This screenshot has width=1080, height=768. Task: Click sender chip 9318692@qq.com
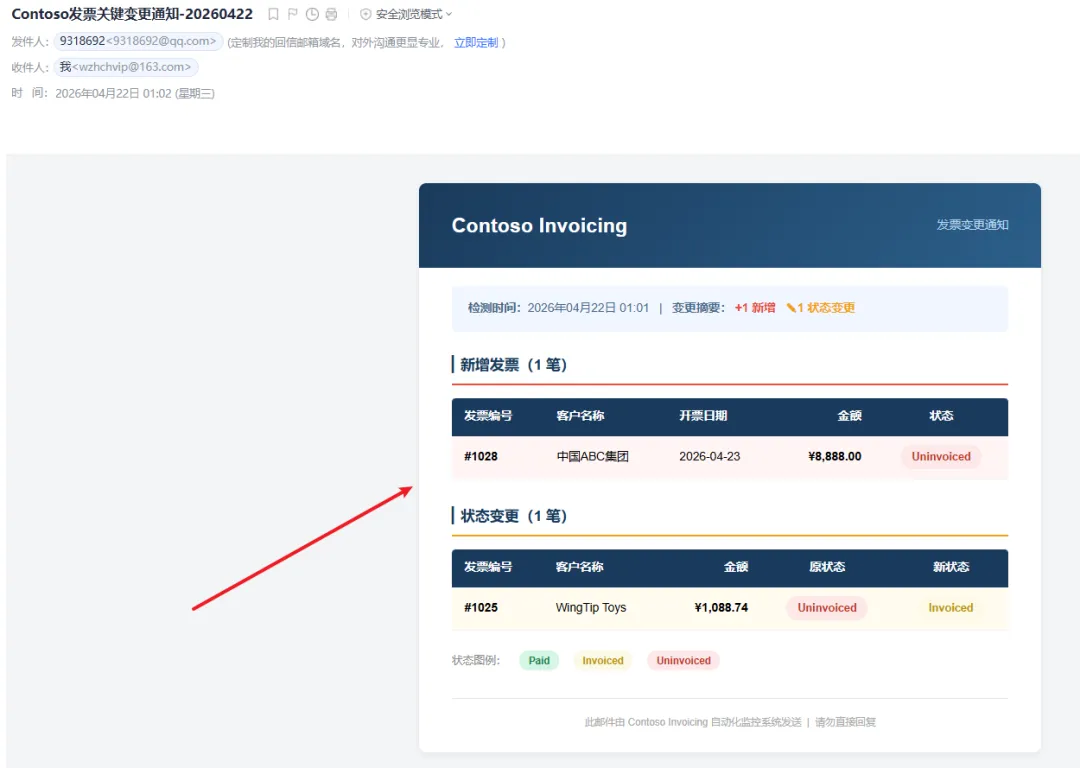tap(138, 41)
